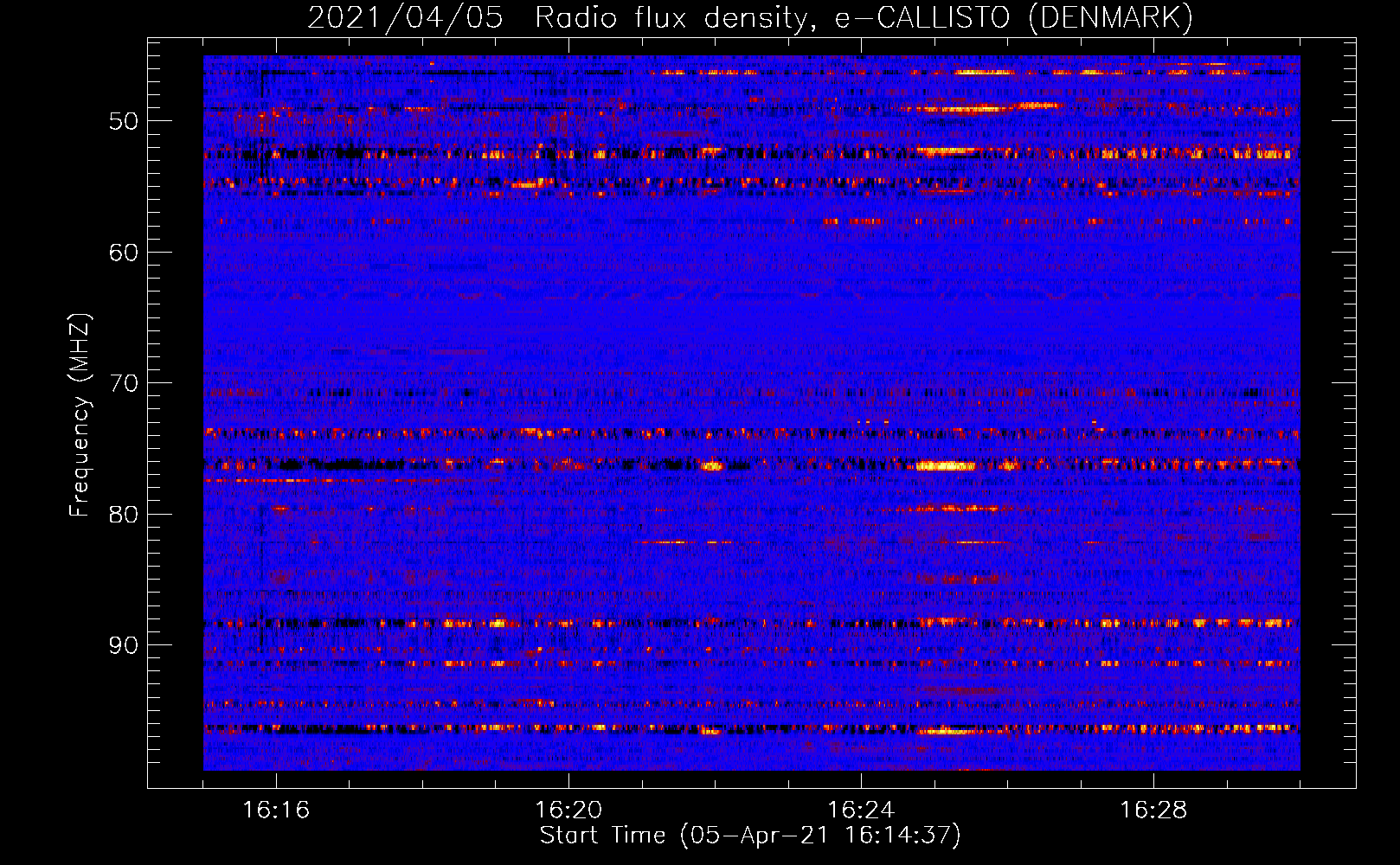Image resolution: width=1400 pixels, height=865 pixels.
Task: Click the 16:28 time tick label
Action: 1153,810
